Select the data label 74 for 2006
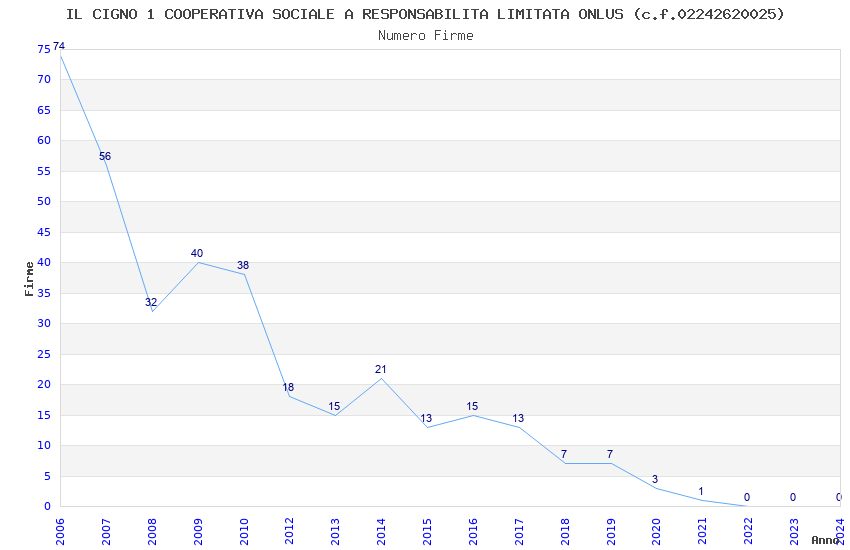850x550 pixels. pos(59,46)
